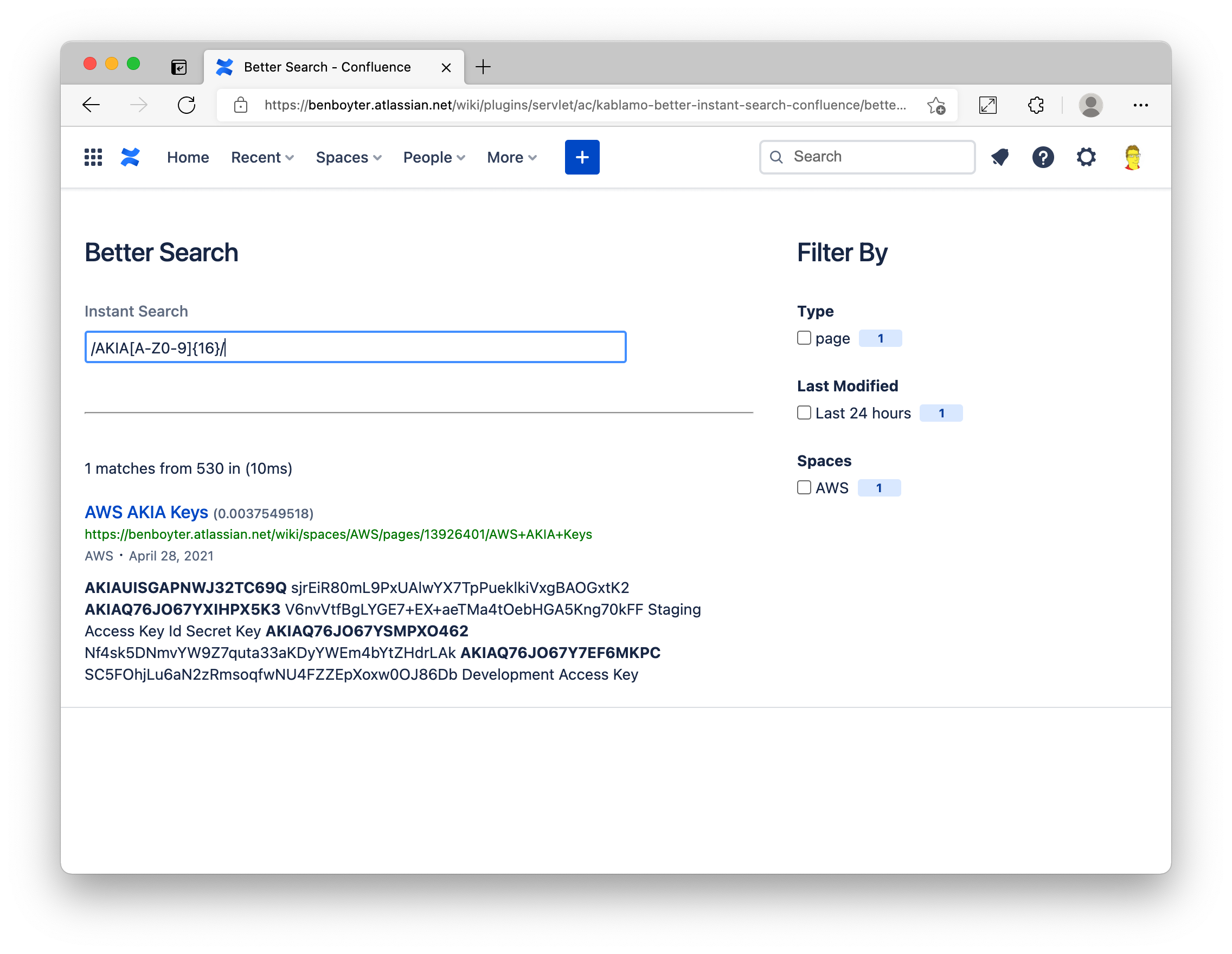Open the People dropdown menu
The width and height of the screenshot is (1232, 954).
tap(434, 157)
